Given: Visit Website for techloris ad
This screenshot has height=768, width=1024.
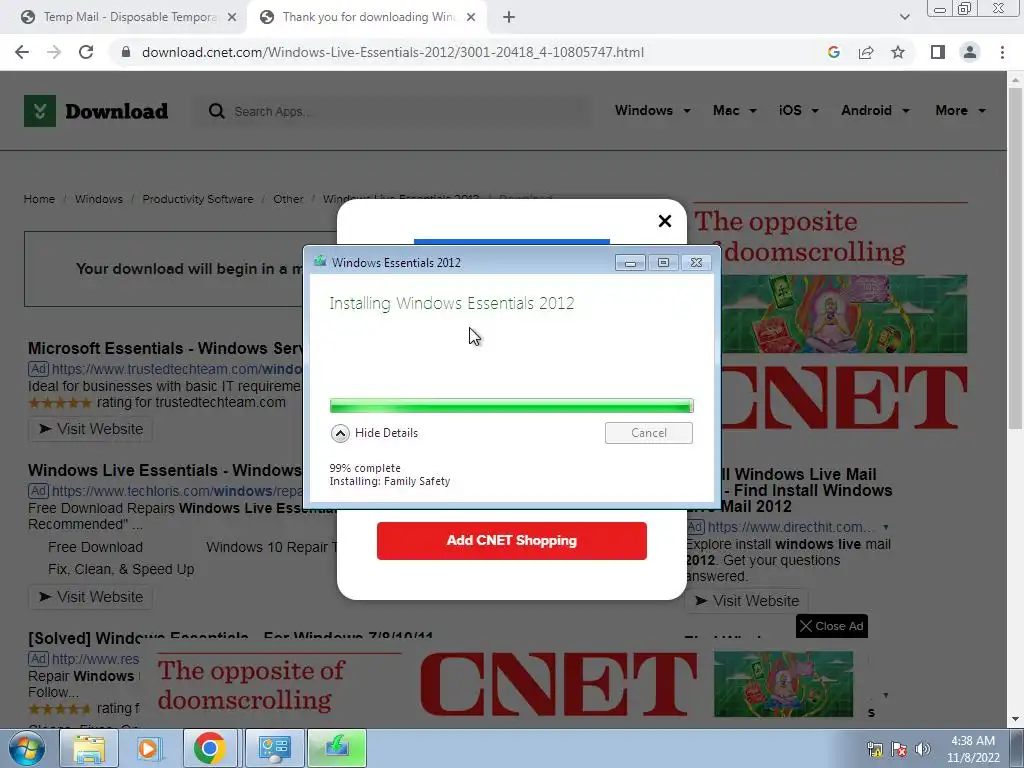Looking at the screenshot, I should (91, 597).
